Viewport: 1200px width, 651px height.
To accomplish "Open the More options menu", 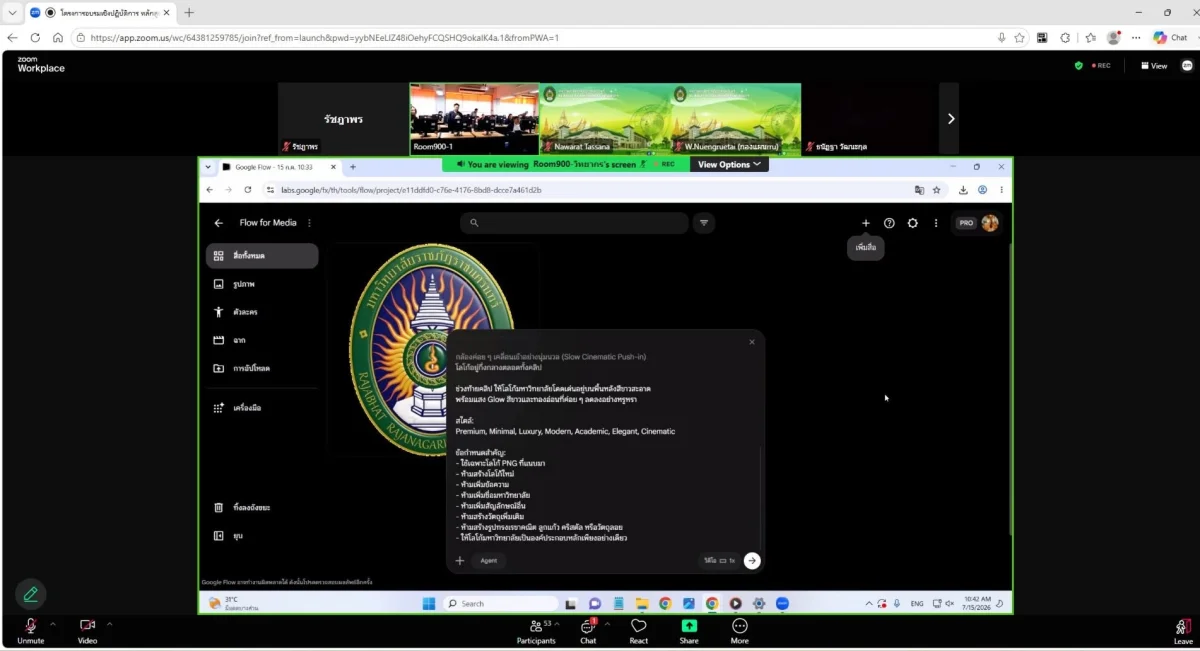I will tap(740, 631).
